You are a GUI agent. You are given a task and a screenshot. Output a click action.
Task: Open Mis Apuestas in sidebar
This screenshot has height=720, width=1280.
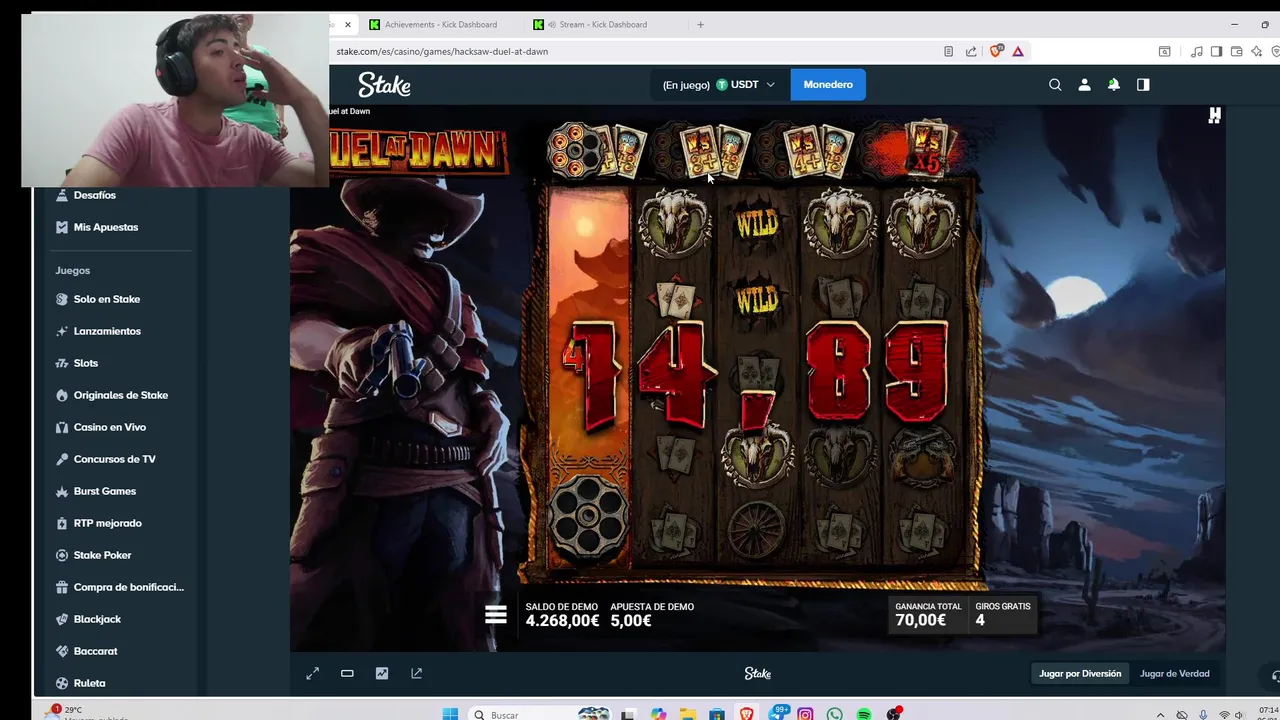[x=106, y=227]
